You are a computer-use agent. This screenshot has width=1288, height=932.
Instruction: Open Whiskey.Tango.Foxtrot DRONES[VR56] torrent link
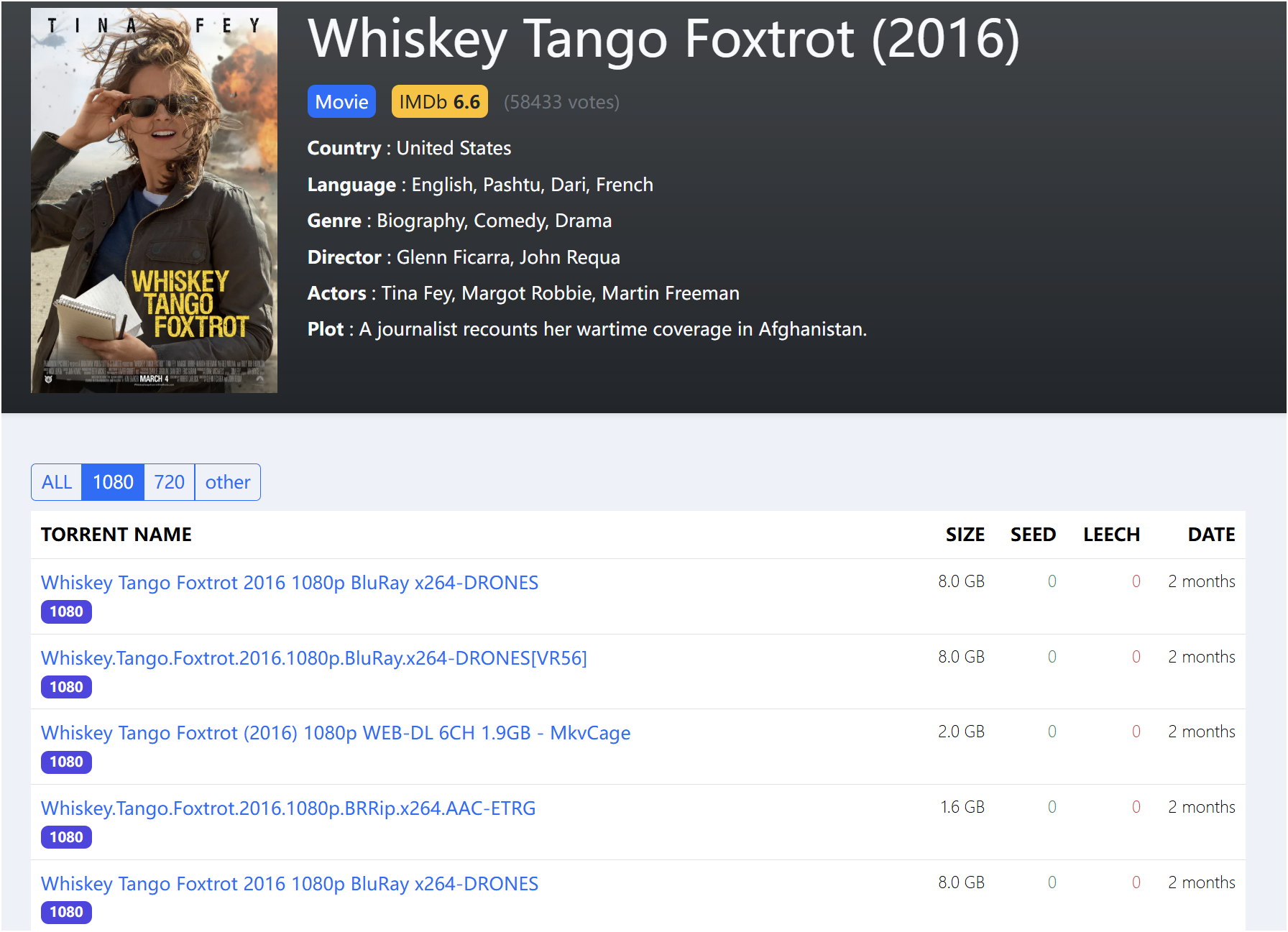(x=314, y=658)
